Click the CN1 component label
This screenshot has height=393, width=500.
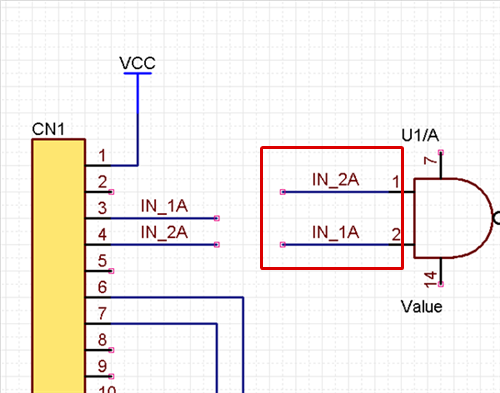48,129
